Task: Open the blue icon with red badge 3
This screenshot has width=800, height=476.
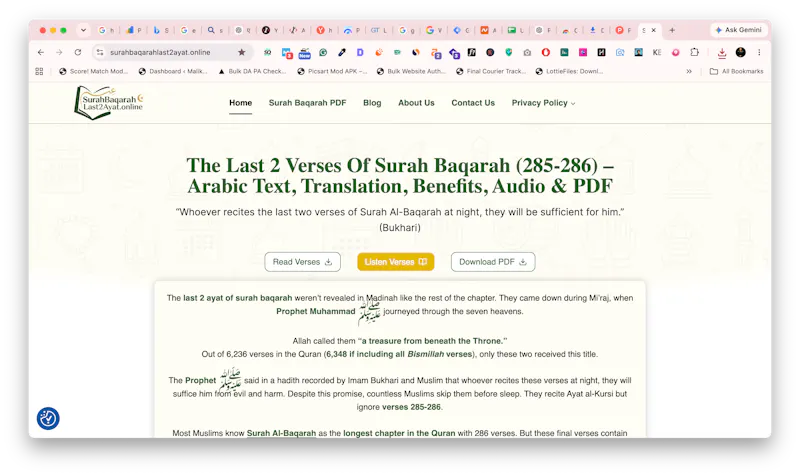Action: pyautogui.click(x=287, y=53)
